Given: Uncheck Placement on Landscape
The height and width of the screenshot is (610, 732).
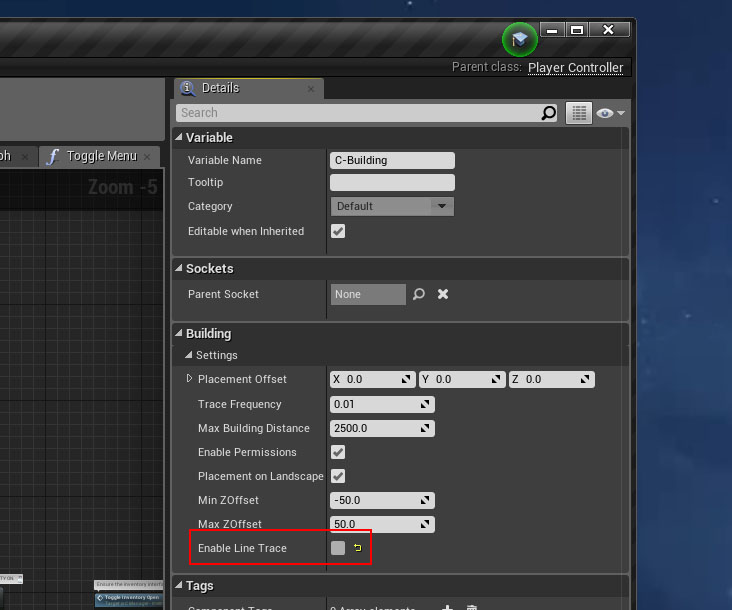Looking at the screenshot, I should [x=338, y=476].
